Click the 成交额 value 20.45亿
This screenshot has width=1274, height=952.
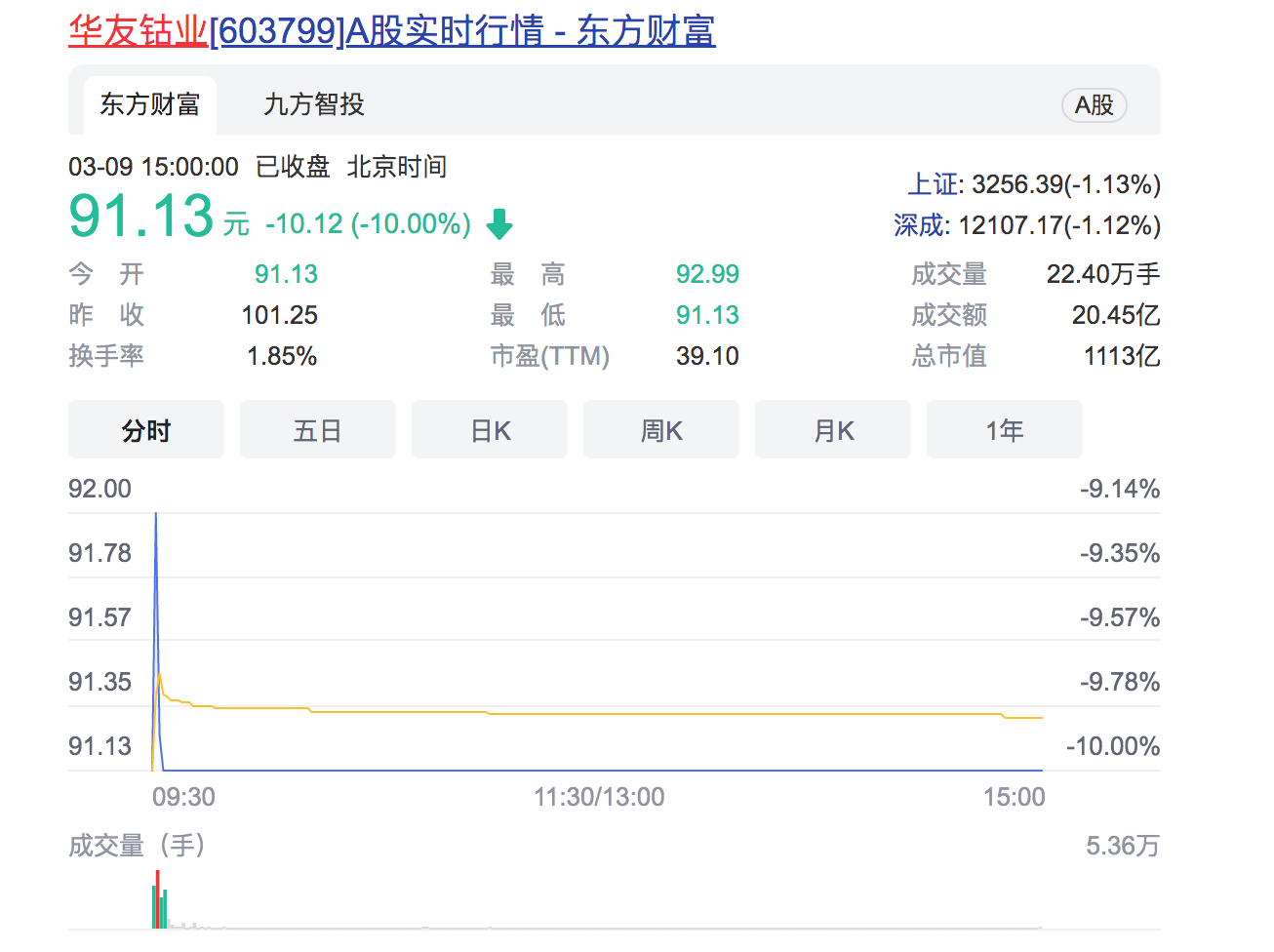click(1116, 315)
